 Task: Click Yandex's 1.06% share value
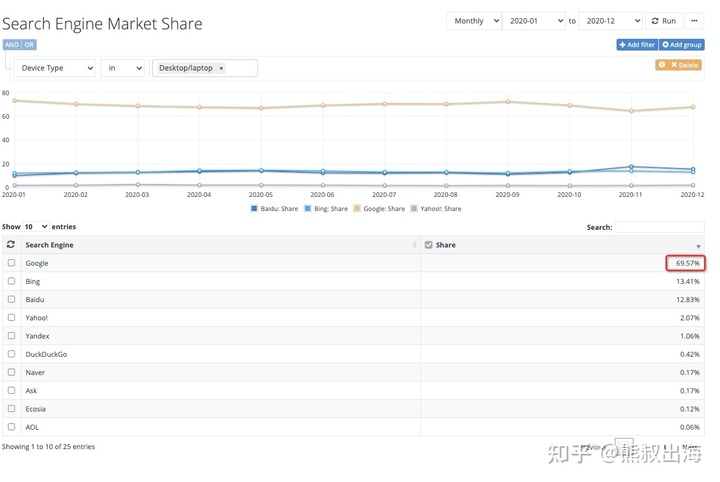click(x=690, y=336)
